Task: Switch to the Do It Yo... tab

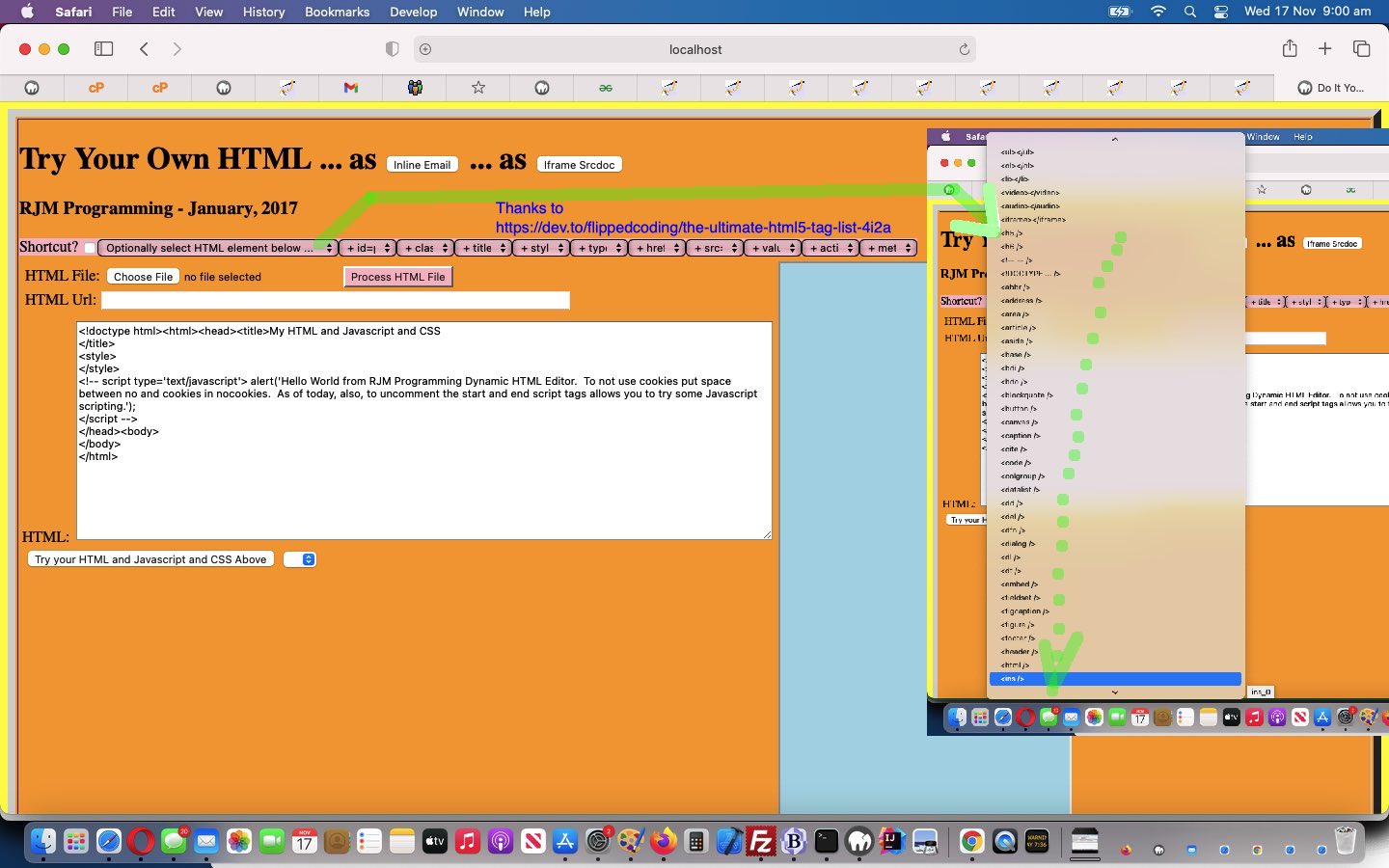Action: [x=1331, y=88]
